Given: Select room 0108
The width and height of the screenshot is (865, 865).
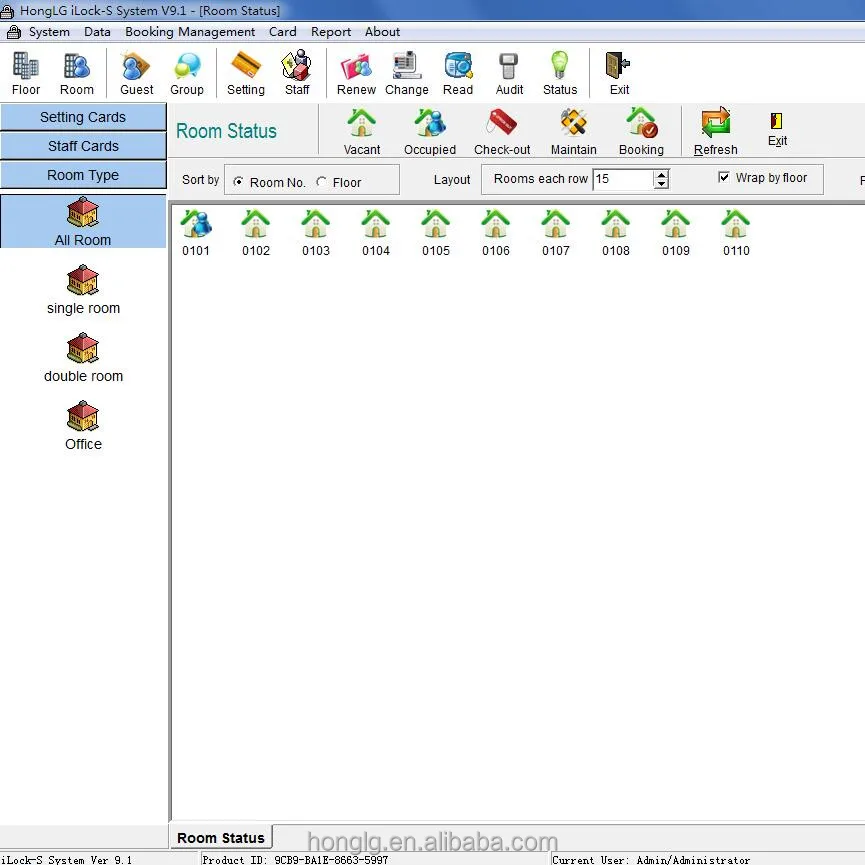Looking at the screenshot, I should click(616, 233).
